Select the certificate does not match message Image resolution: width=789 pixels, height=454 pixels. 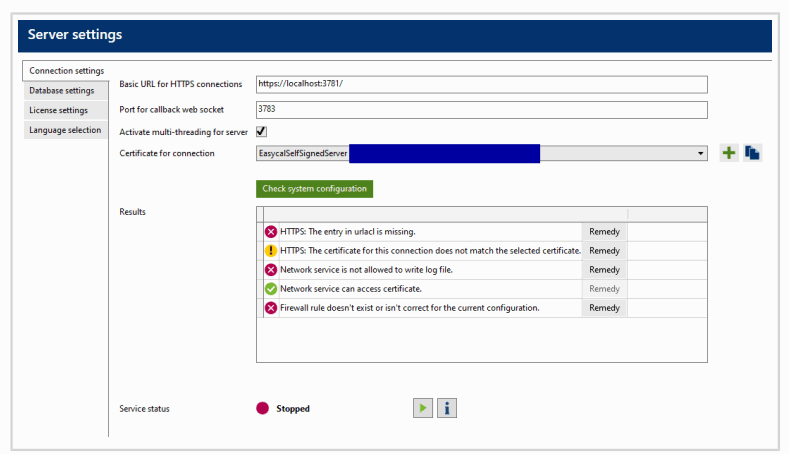coord(430,251)
